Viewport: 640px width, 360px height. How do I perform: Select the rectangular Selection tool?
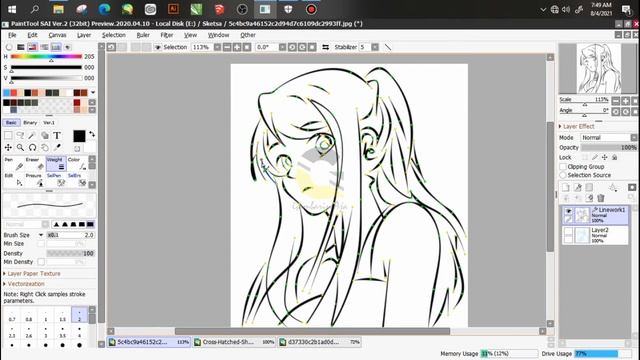click(x=8, y=135)
